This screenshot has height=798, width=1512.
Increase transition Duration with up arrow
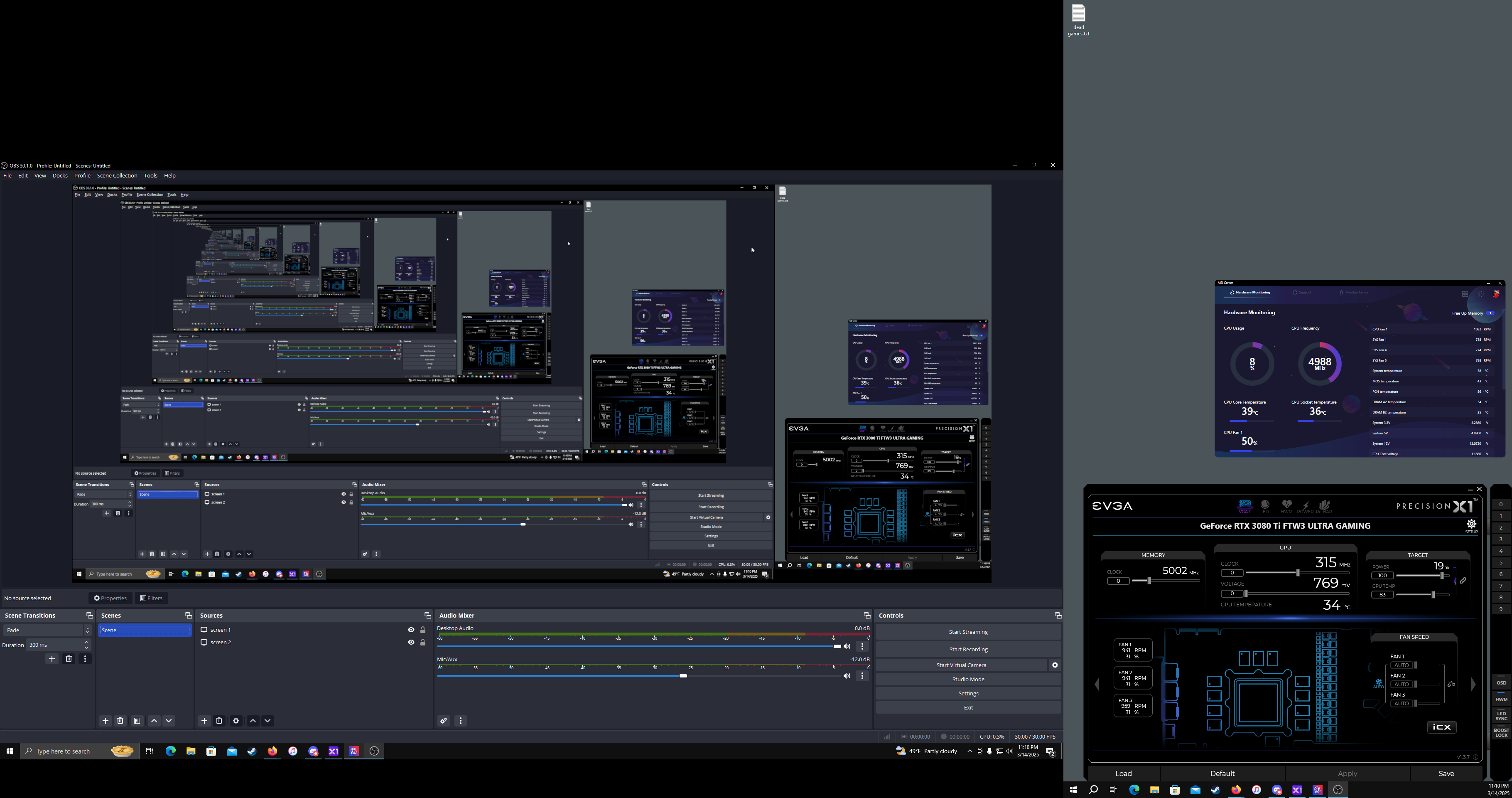(x=87, y=643)
